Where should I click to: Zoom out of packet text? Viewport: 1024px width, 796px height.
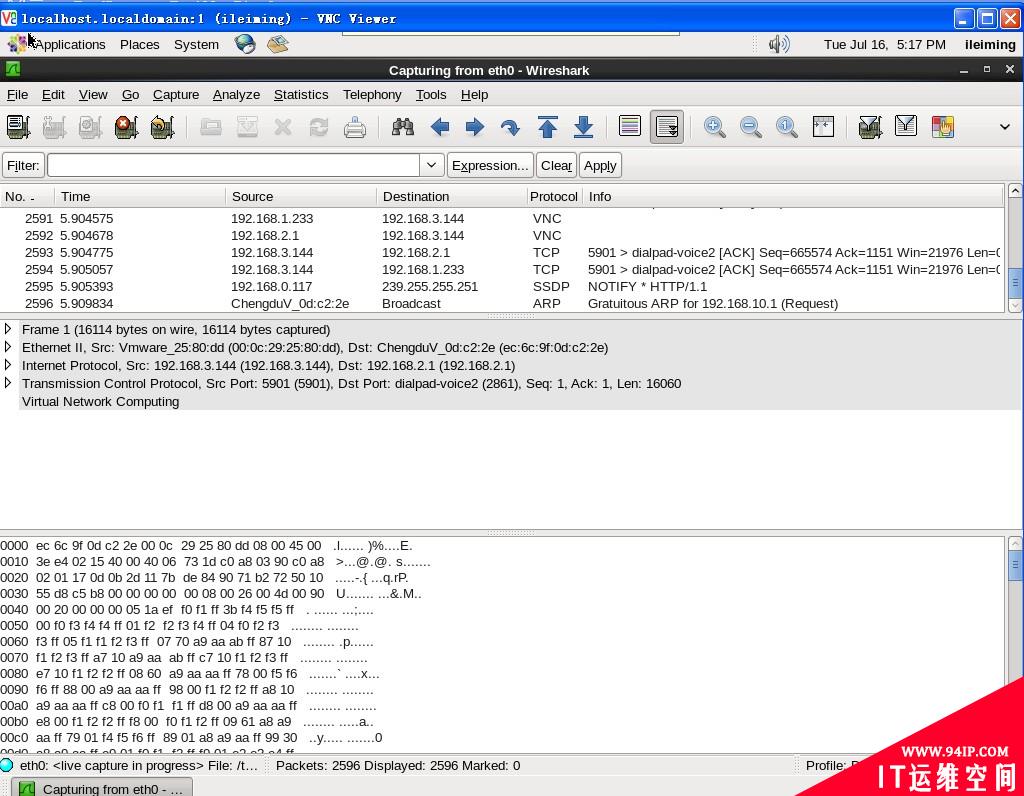point(750,126)
